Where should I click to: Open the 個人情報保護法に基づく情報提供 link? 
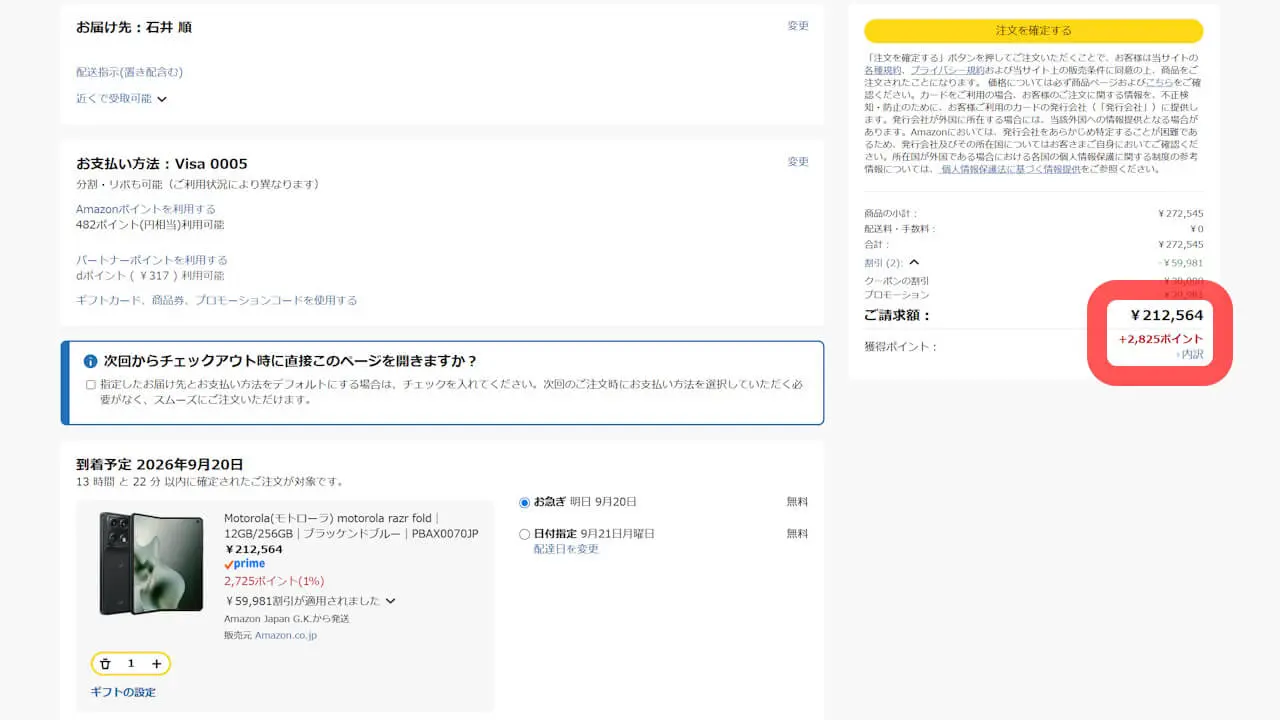click(1010, 169)
